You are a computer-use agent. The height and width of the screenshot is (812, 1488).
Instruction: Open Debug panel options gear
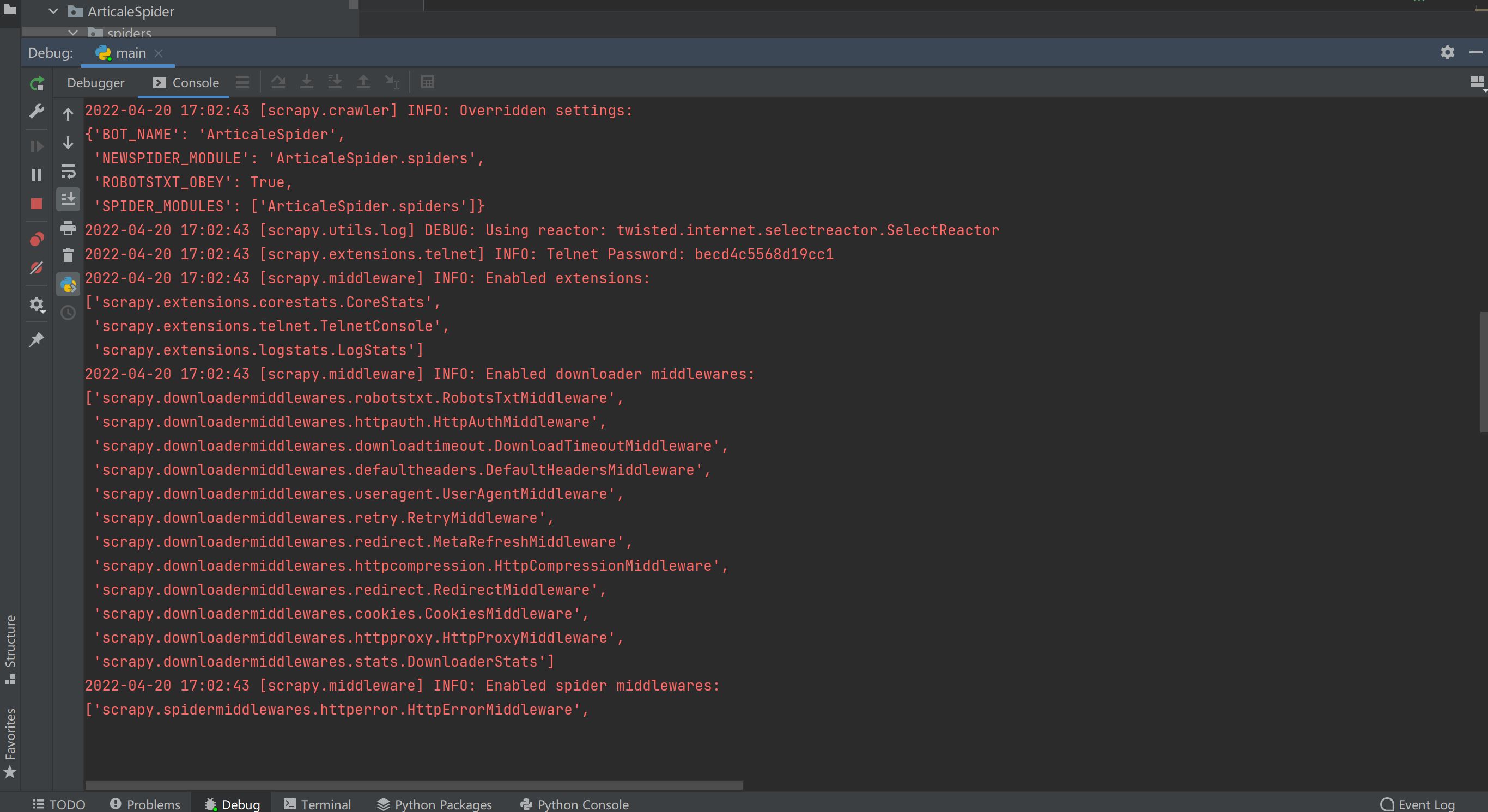coord(1447,53)
